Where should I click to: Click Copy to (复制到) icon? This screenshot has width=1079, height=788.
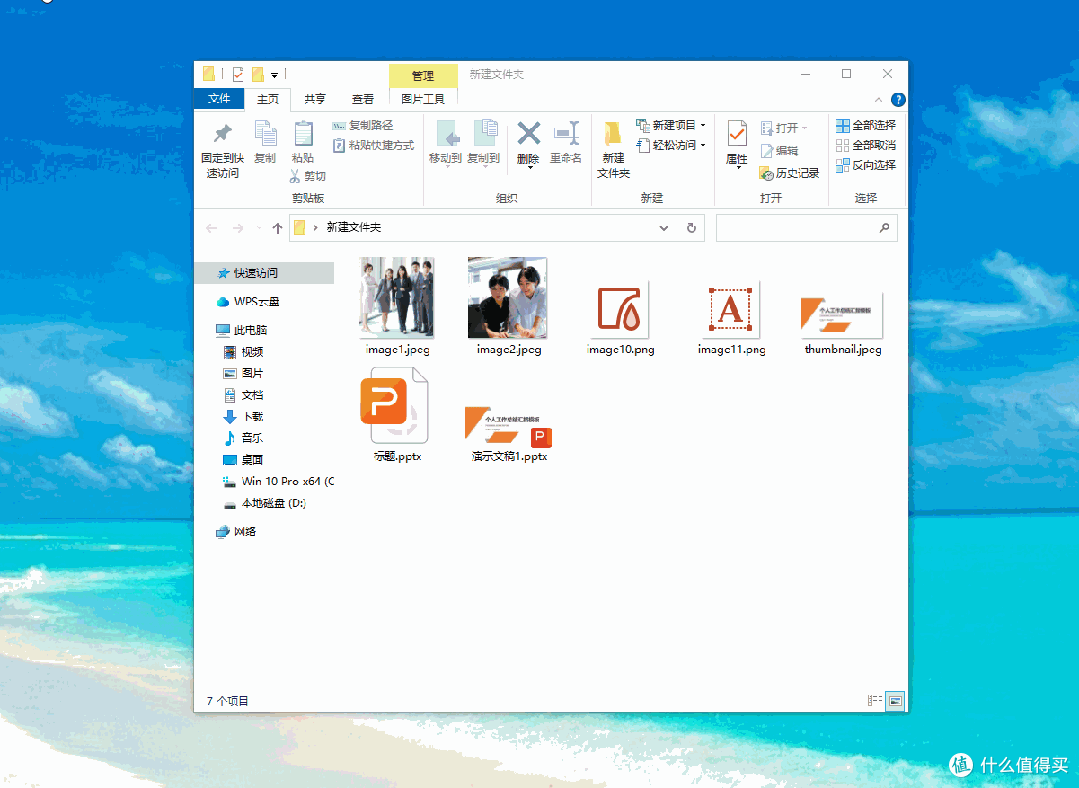point(484,134)
